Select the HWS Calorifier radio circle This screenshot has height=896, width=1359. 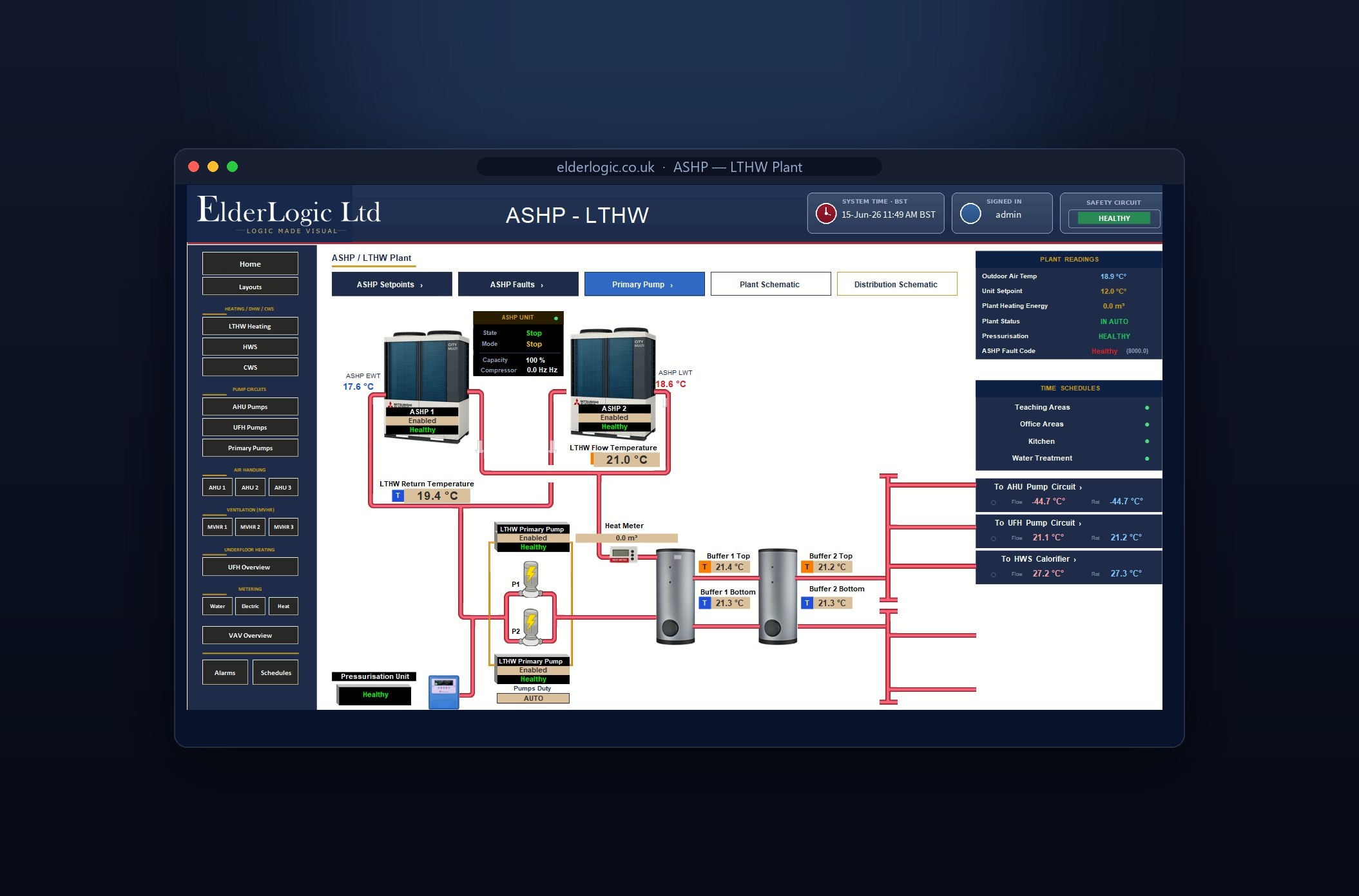[x=994, y=575]
